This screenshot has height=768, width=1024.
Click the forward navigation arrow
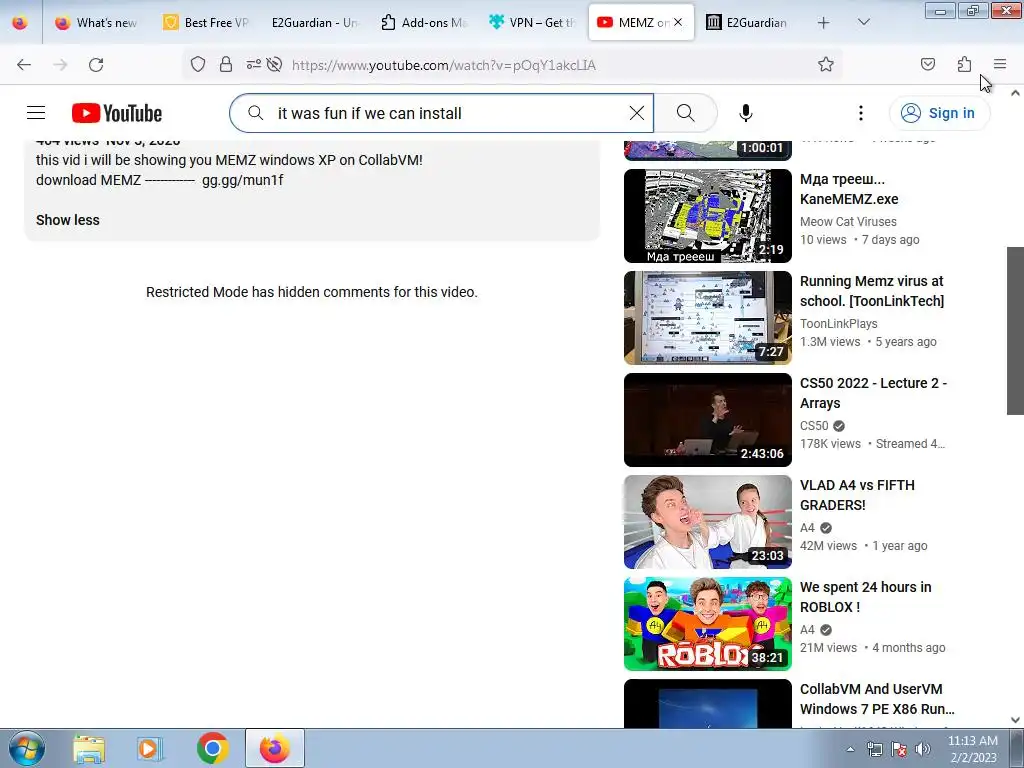[60, 65]
